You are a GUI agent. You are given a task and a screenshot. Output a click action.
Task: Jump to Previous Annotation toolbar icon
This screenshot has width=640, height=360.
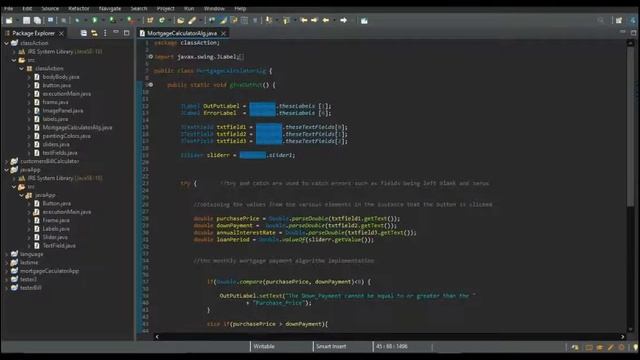286,20
